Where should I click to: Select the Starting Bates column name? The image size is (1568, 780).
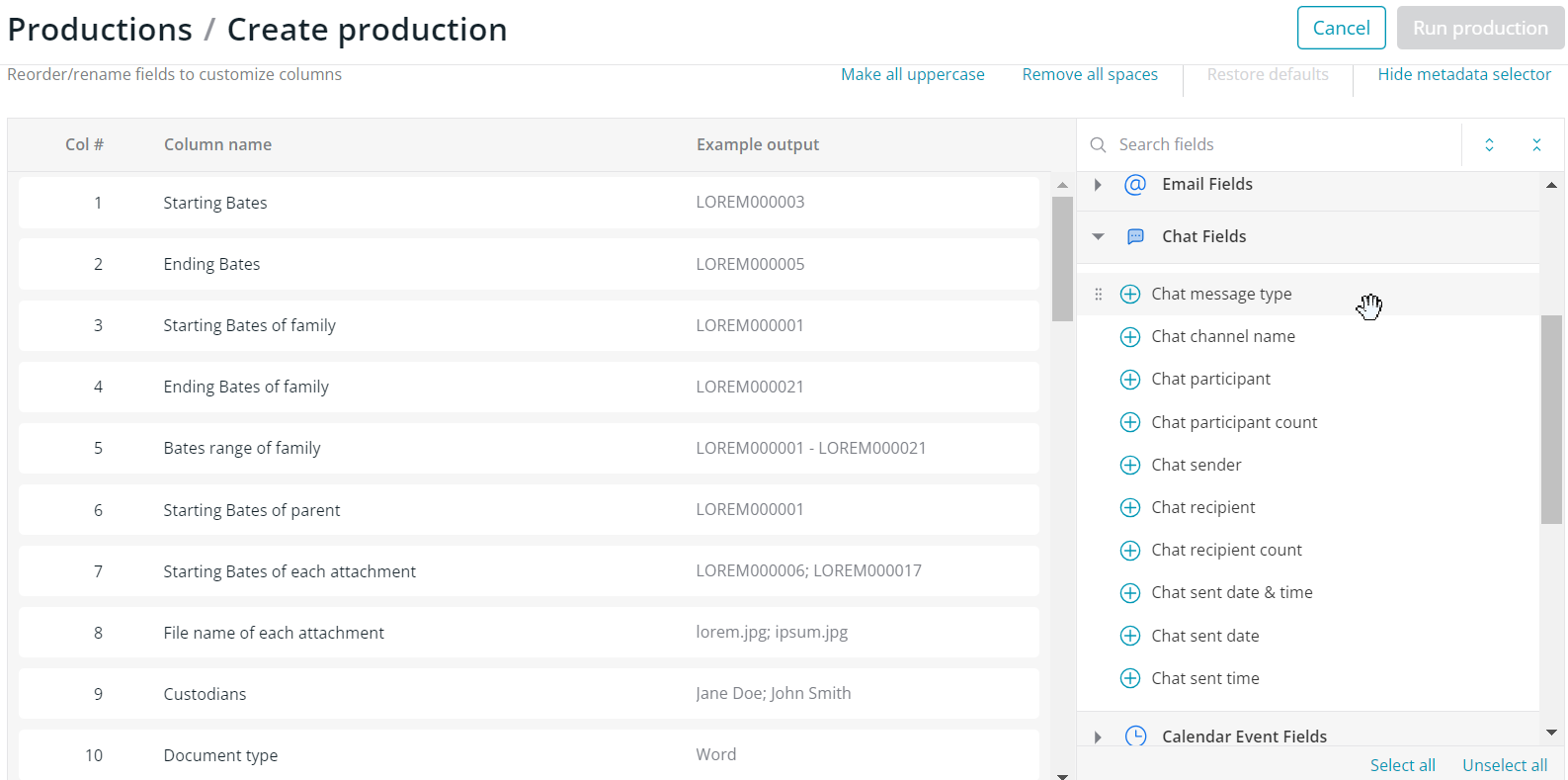click(215, 203)
